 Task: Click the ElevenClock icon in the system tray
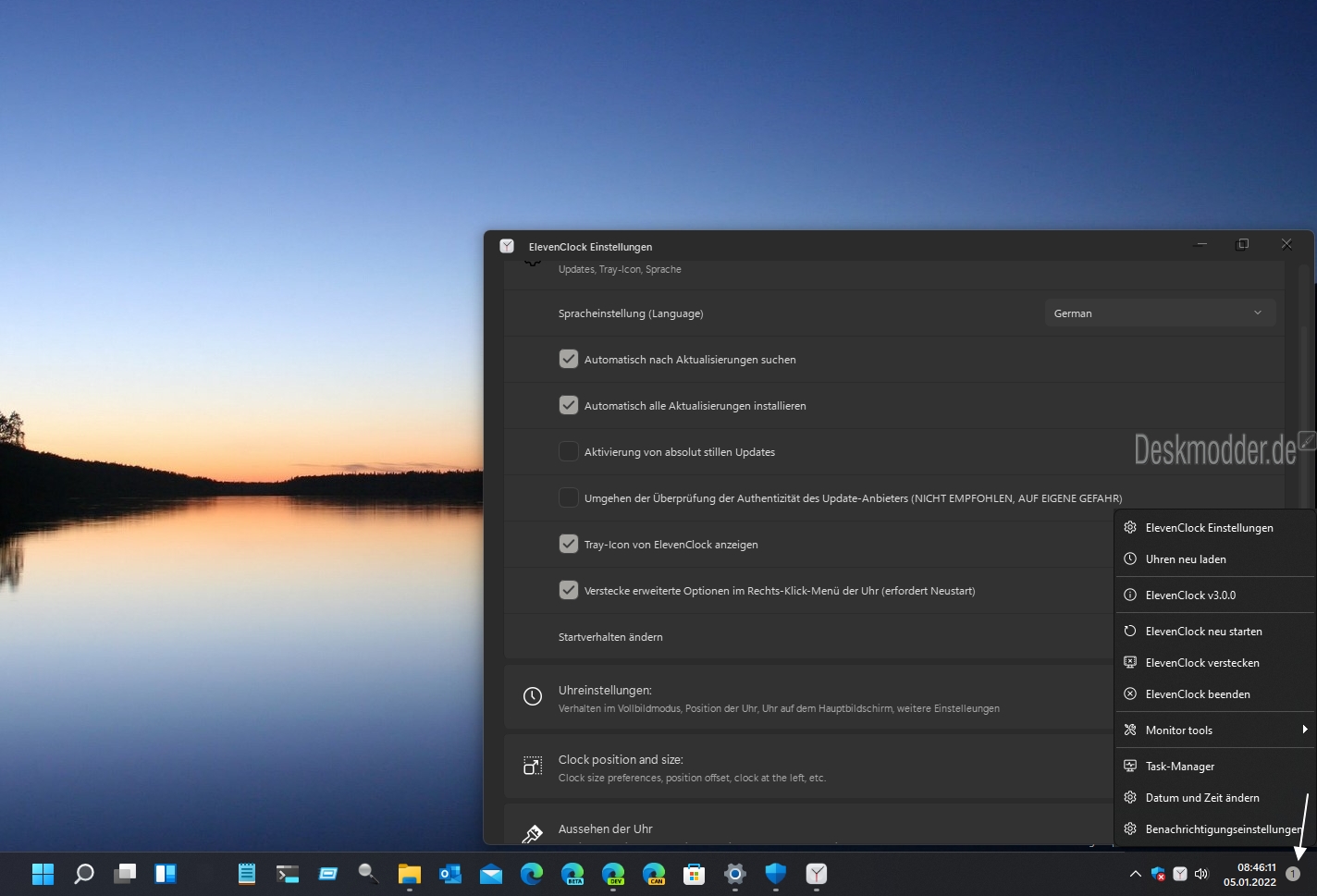[1180, 874]
